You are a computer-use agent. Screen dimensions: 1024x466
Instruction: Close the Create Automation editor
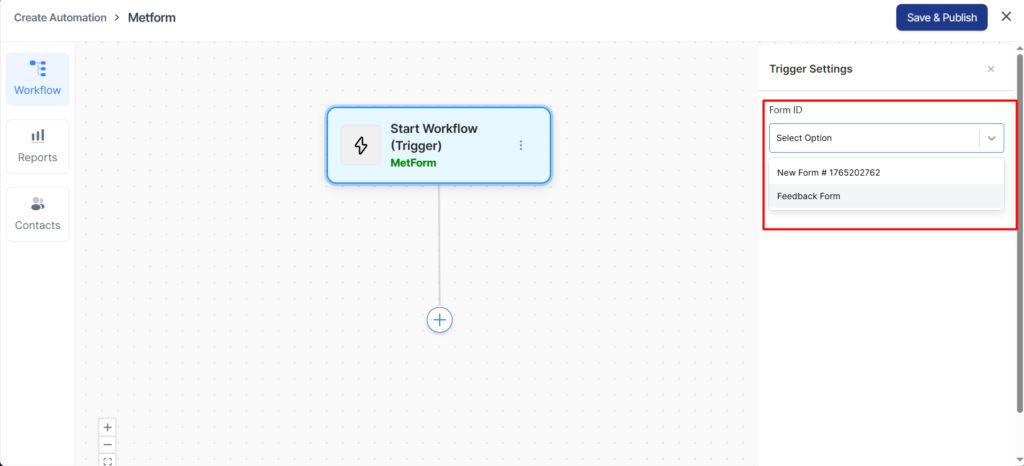coord(1006,17)
